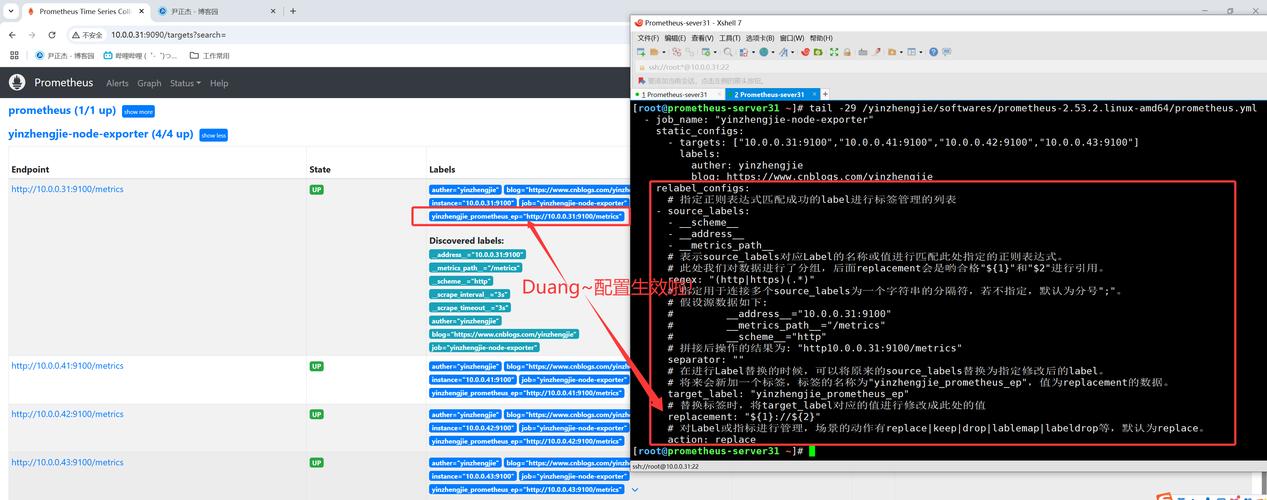Screen dimensions: 1267x500
Task: Open Graph in the Prometheus navbar
Action: (149, 83)
